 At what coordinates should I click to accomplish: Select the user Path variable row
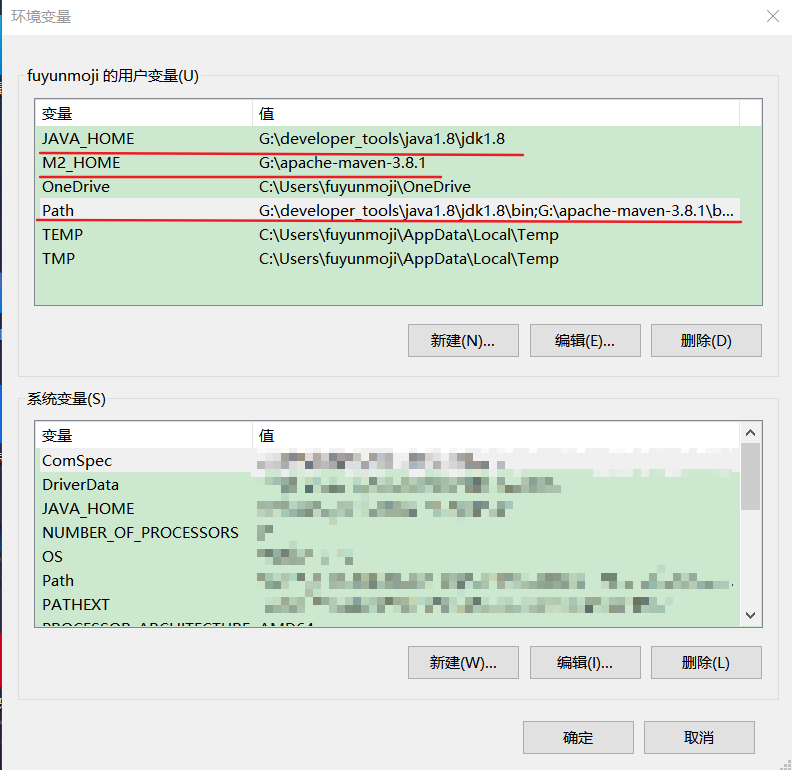tap(388, 210)
